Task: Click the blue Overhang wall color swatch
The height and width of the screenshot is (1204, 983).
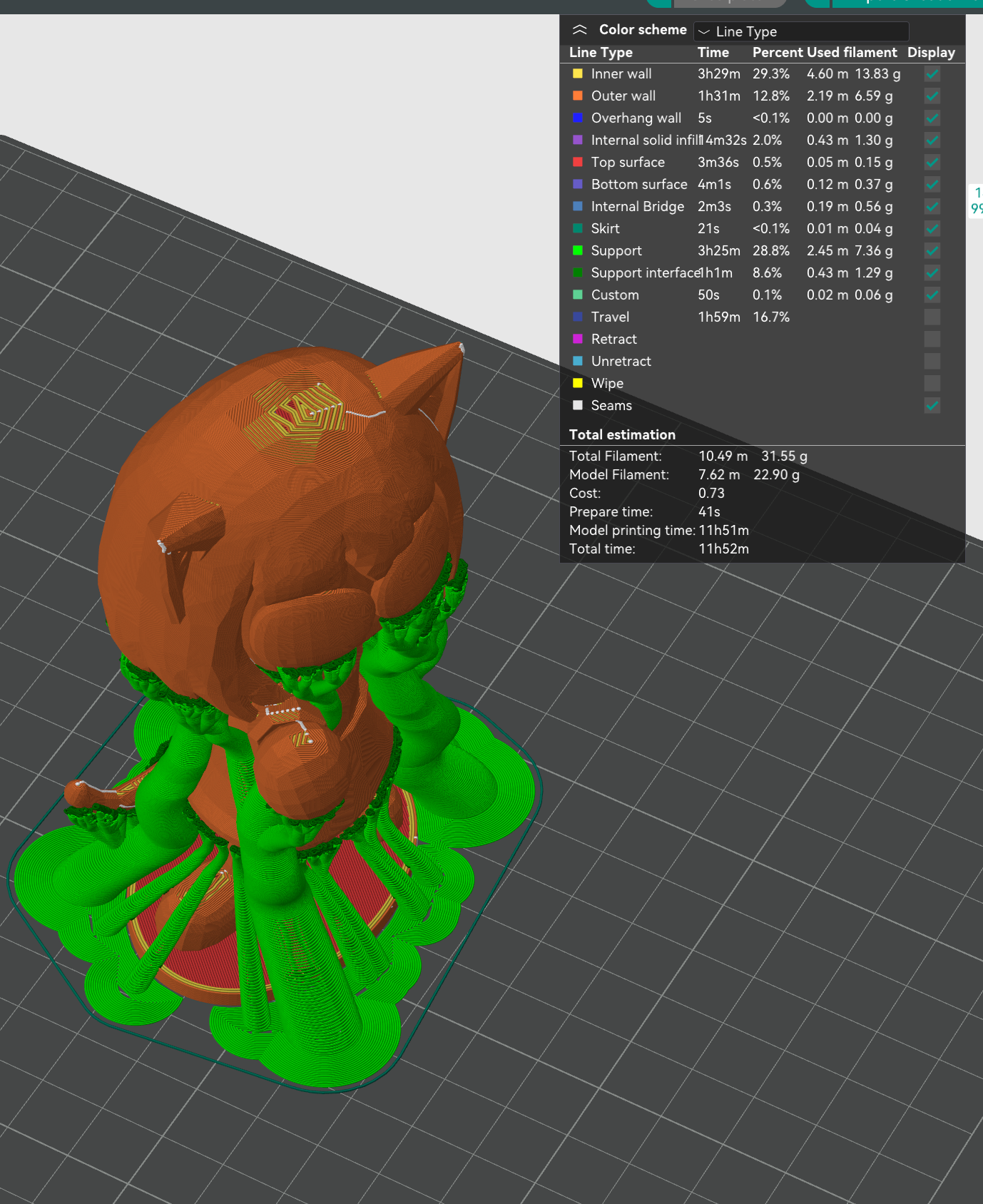Action: click(578, 118)
